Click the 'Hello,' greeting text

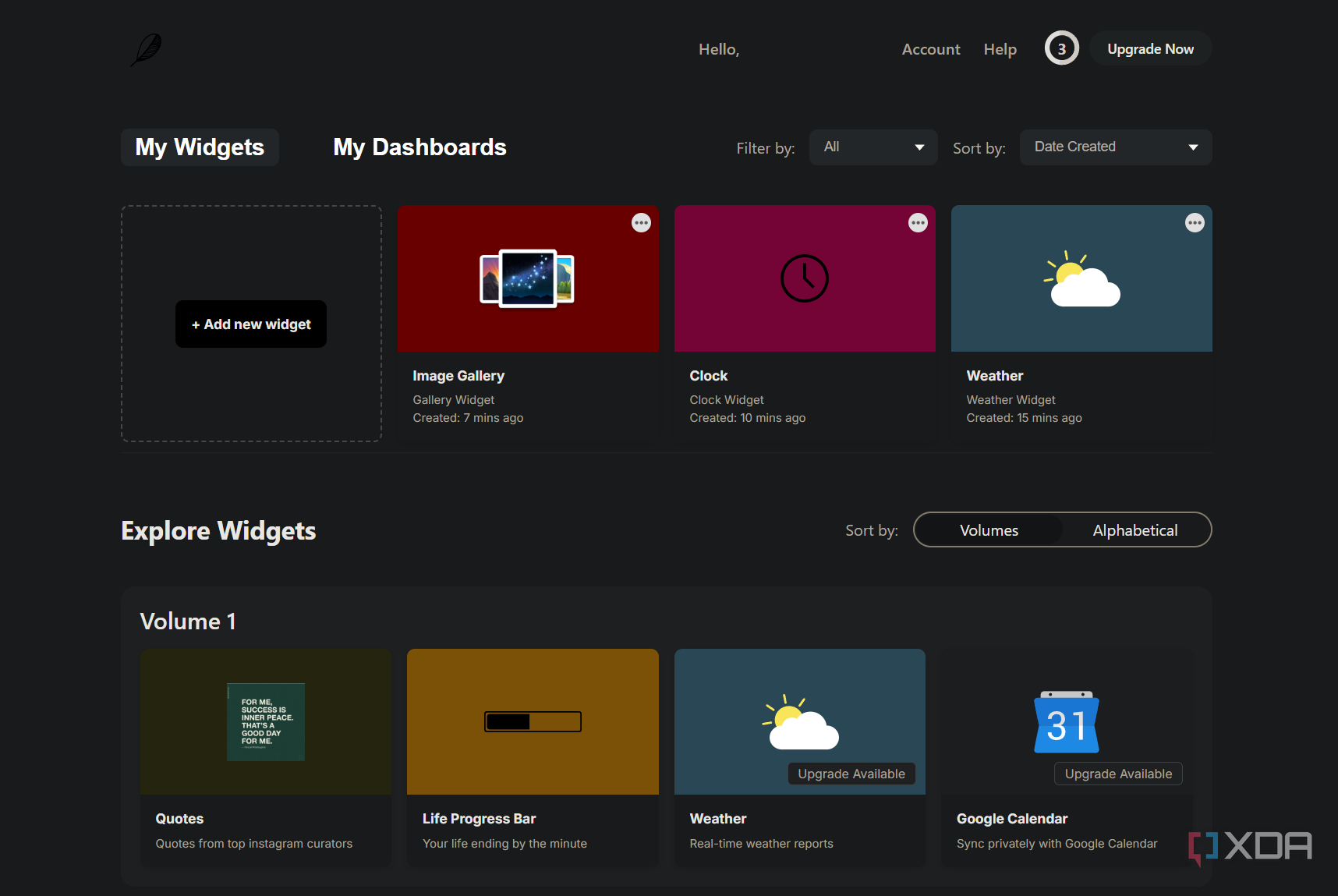pyautogui.click(x=719, y=49)
